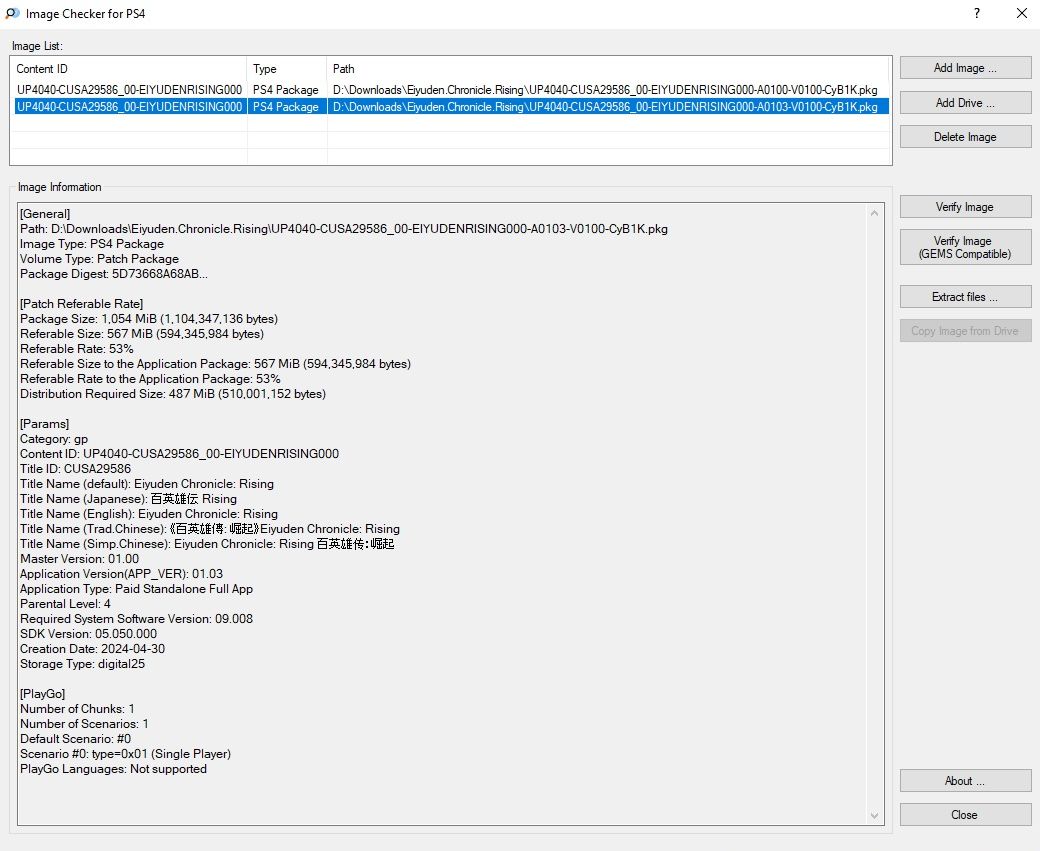Click the Path line in Image Information
This screenshot has width=1040, height=851.
coord(344,229)
